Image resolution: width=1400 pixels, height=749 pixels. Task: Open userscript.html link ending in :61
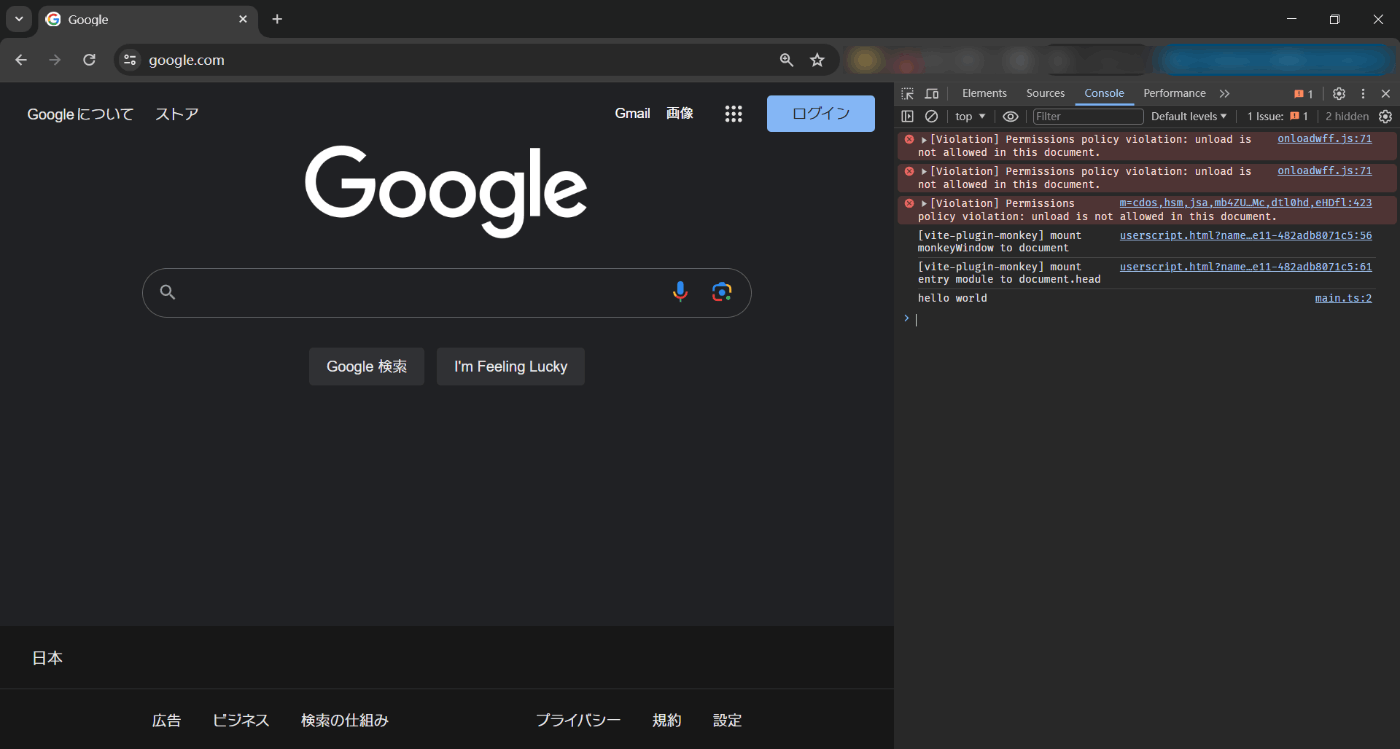point(1246,267)
